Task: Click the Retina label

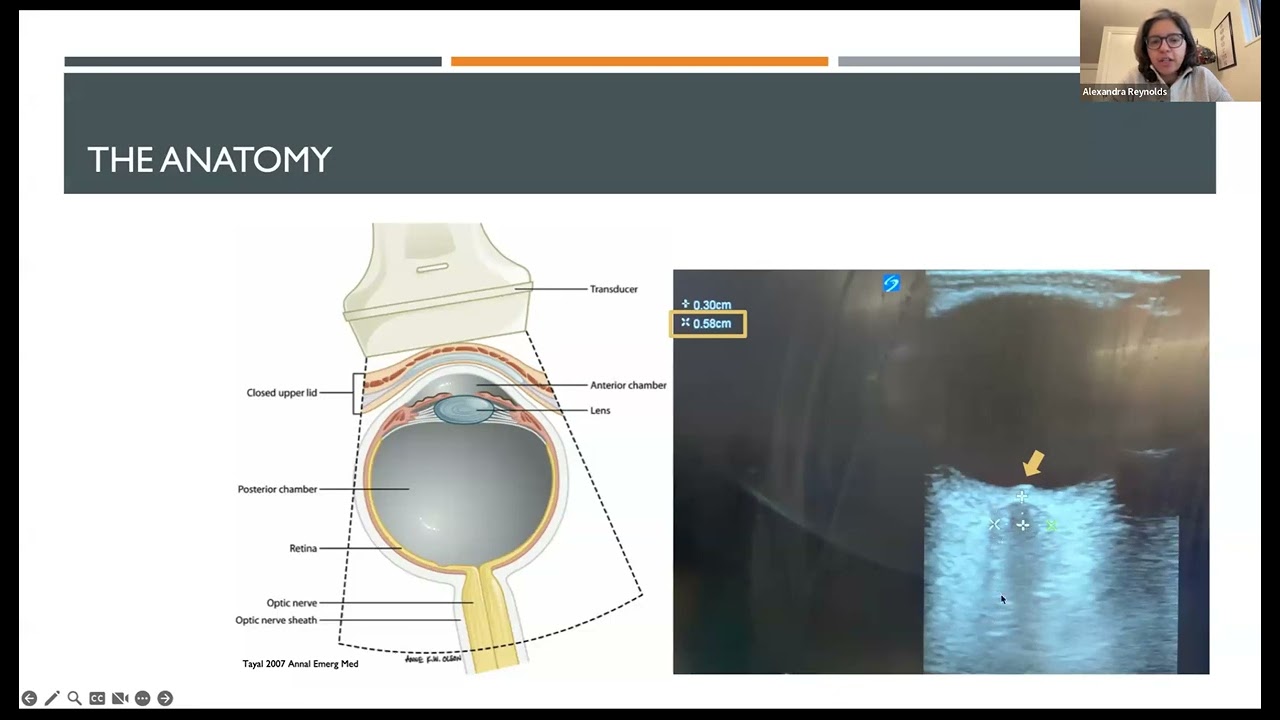Action: click(x=303, y=548)
